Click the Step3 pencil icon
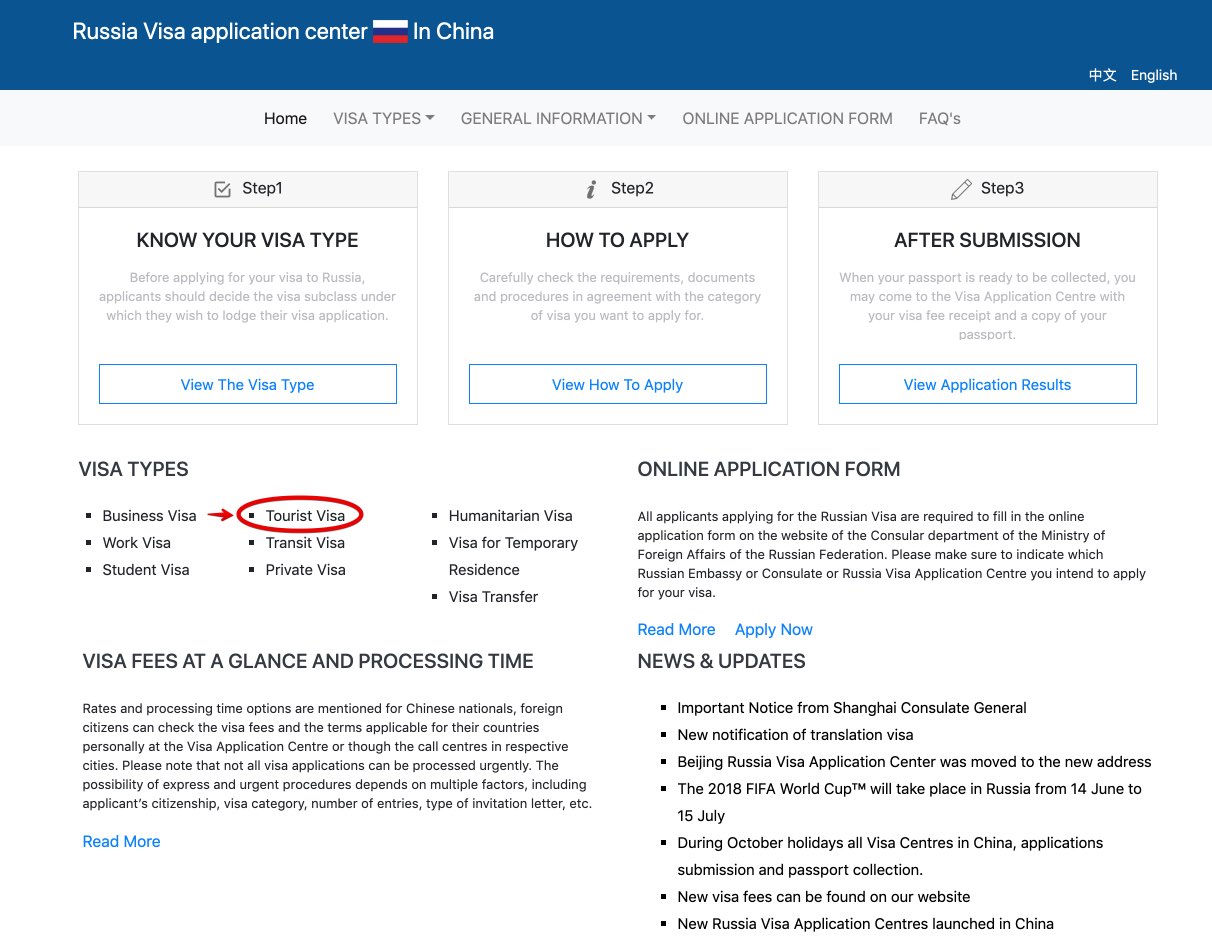1212x940 pixels. (961, 189)
